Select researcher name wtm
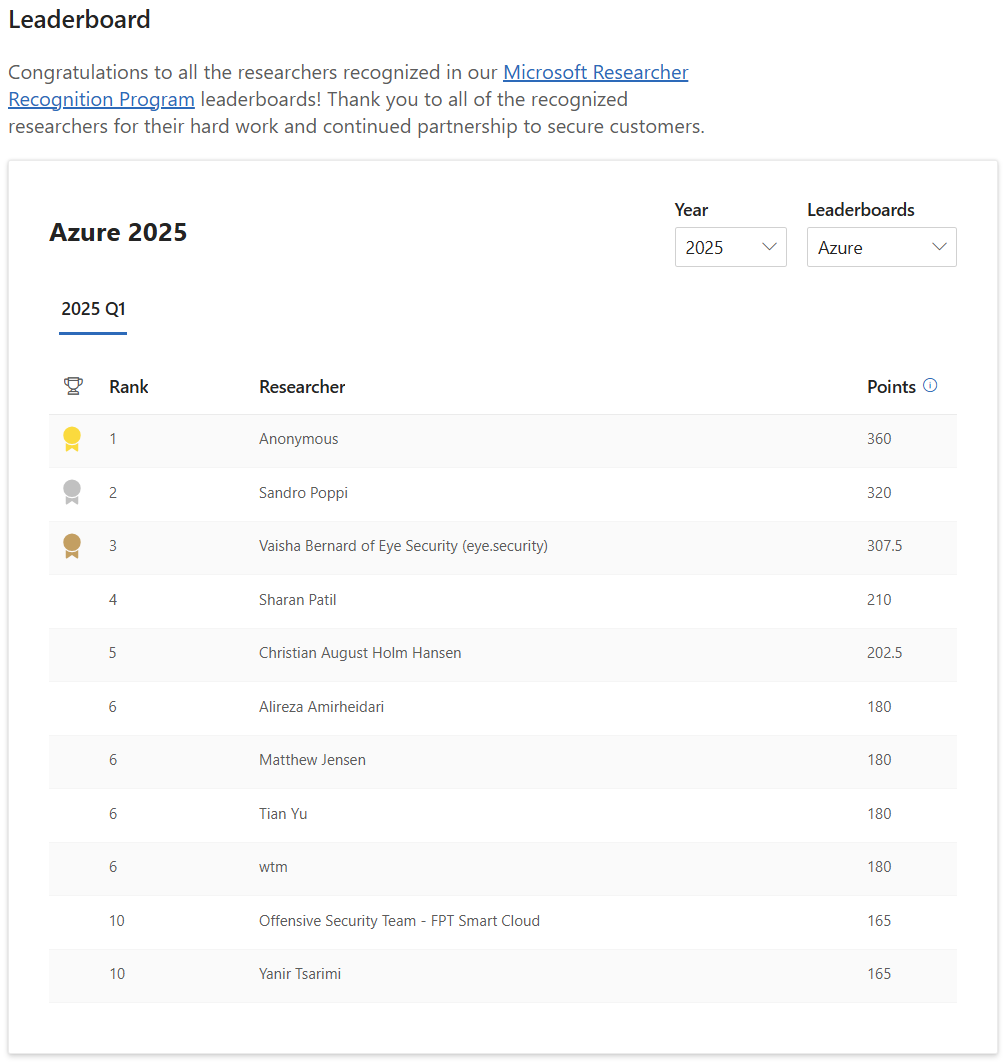Screen dimensions: 1006x1063 click(x=273, y=867)
